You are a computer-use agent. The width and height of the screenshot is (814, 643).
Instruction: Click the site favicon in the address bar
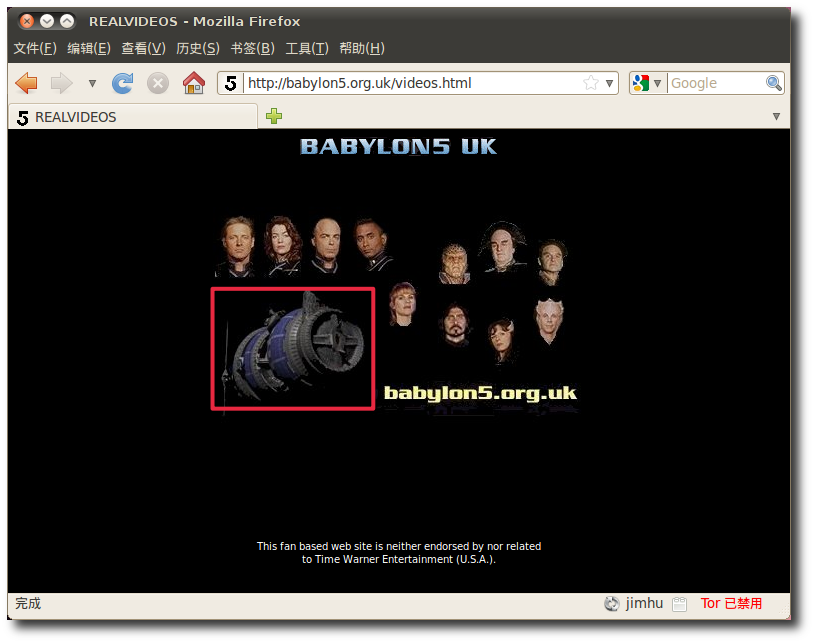tap(230, 83)
